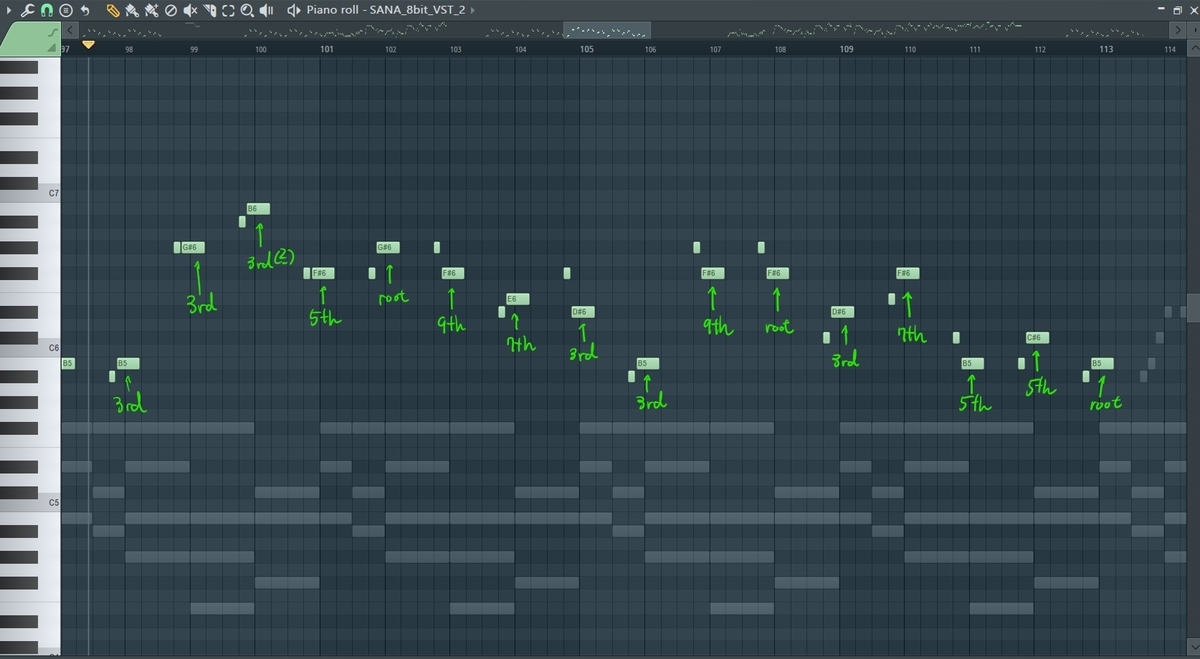The image size is (1200, 659).
Task: Select the B5 note near bar 106
Action: point(648,363)
